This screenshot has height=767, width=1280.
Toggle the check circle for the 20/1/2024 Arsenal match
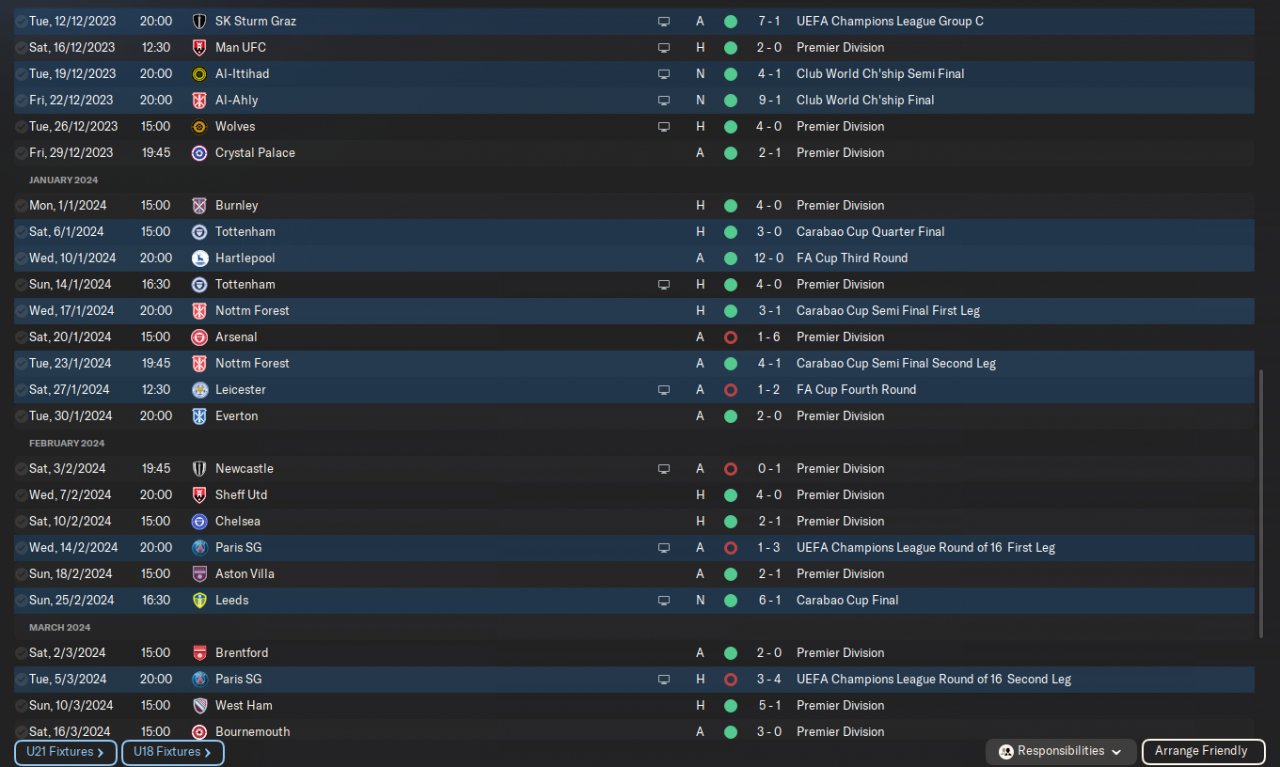pyautogui.click(x=21, y=338)
